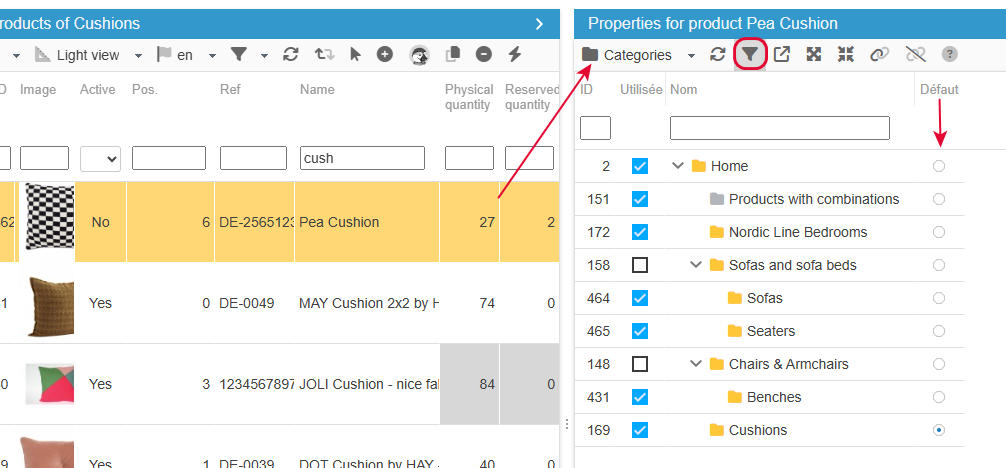Select default radio for Cushions row
Image resolution: width=1006 pixels, height=468 pixels.
[x=939, y=430]
